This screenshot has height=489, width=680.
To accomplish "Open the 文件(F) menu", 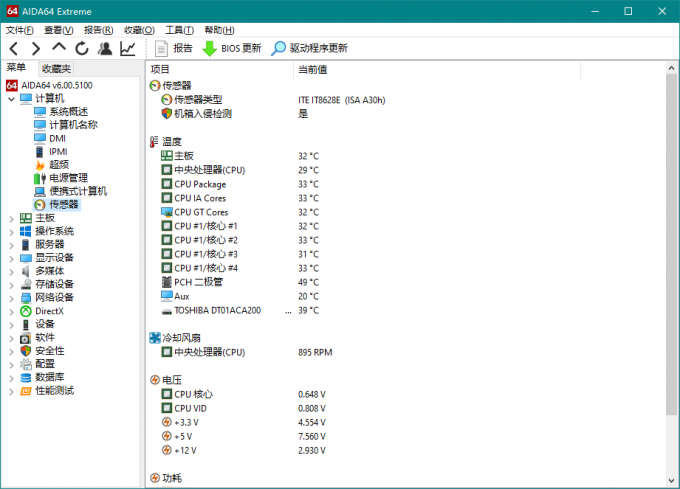I will (20, 30).
